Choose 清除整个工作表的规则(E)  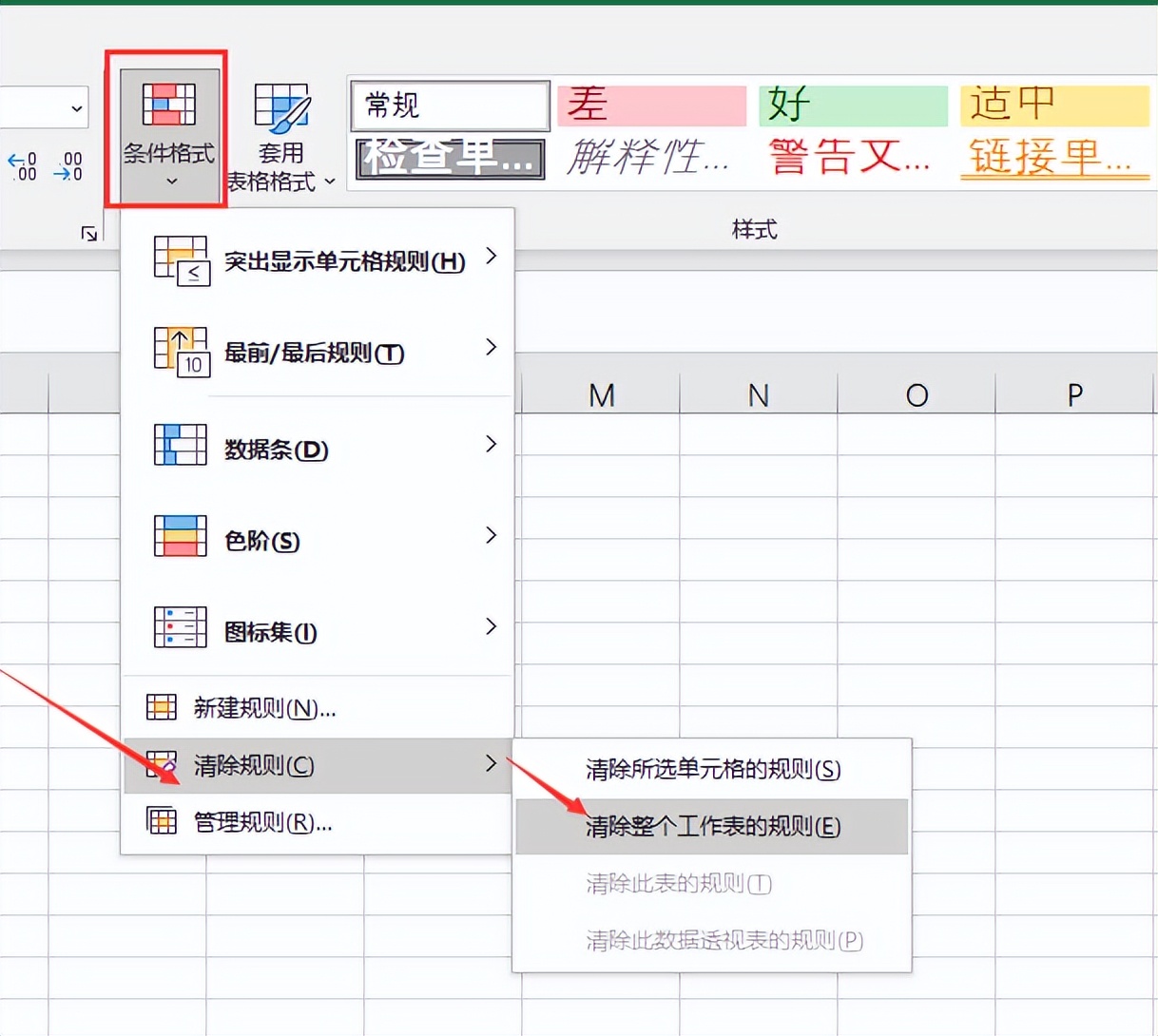tap(712, 826)
